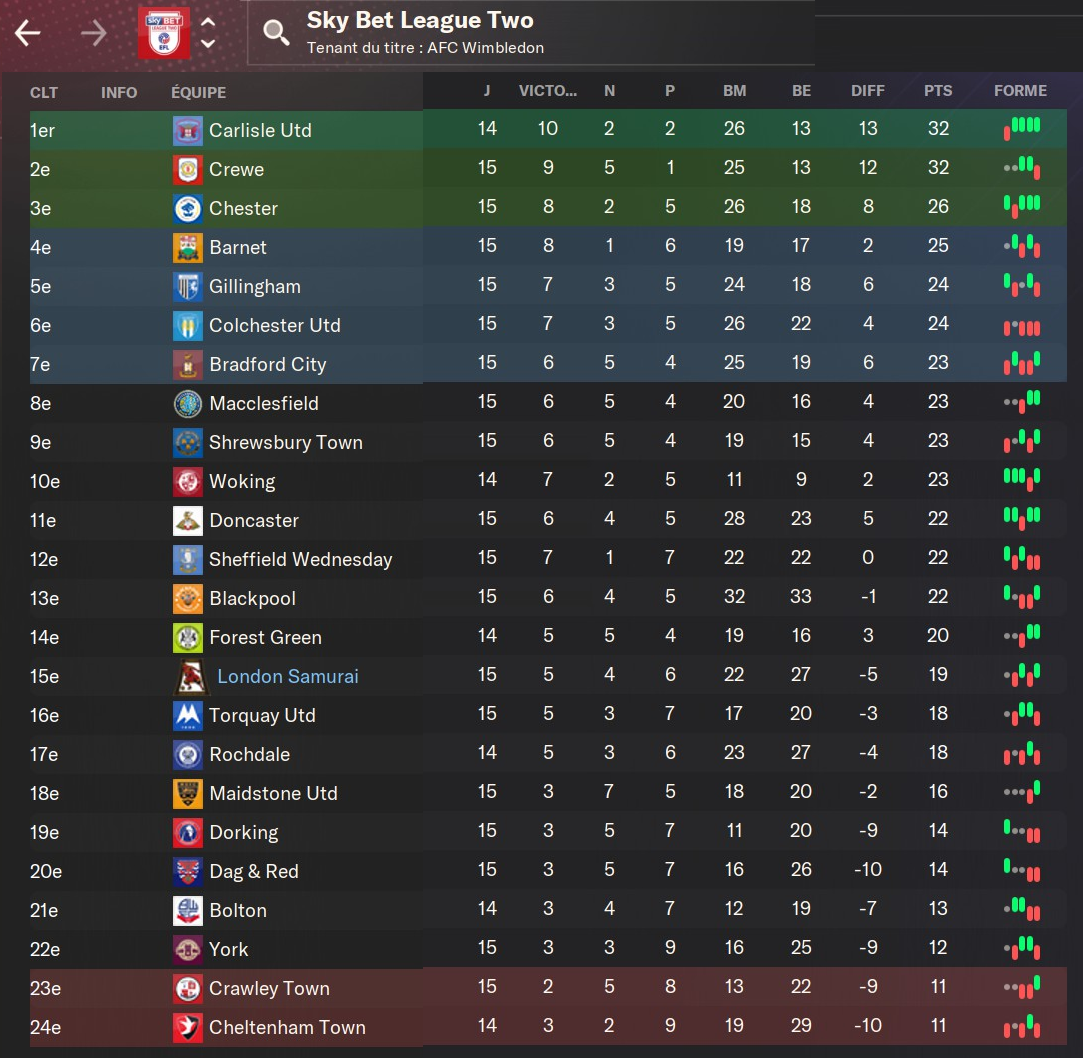Sort table by DIFF column header
This screenshot has height=1058, width=1083.
[867, 91]
